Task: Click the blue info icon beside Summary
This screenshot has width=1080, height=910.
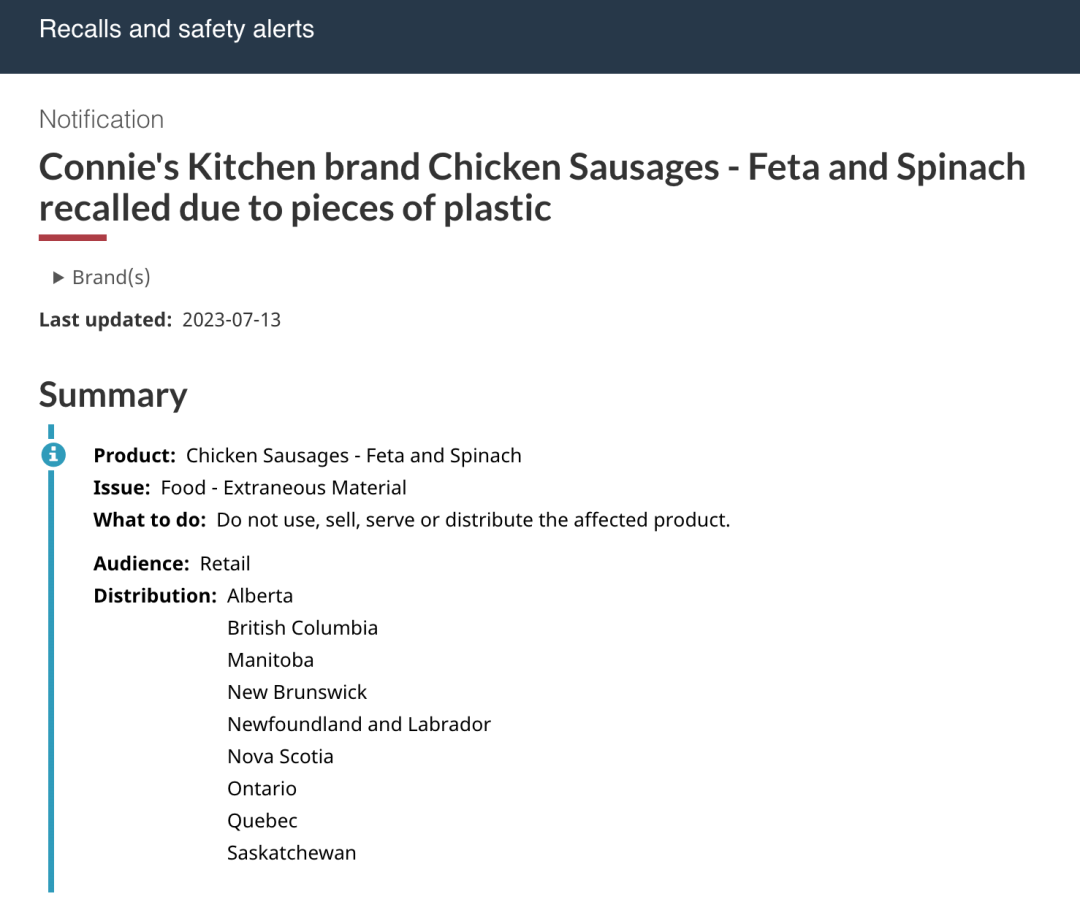Action: [53, 455]
